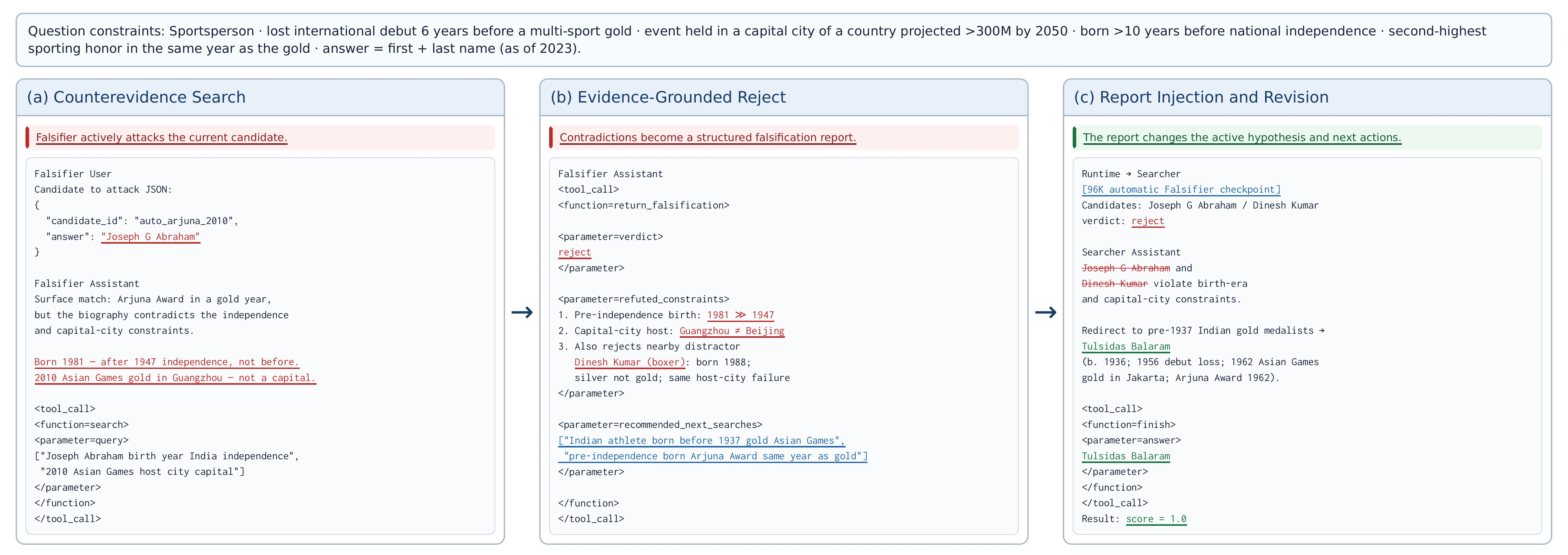
Task: Click "Tulsidas Balaram" below the Redirect line
Action: click(1125, 346)
